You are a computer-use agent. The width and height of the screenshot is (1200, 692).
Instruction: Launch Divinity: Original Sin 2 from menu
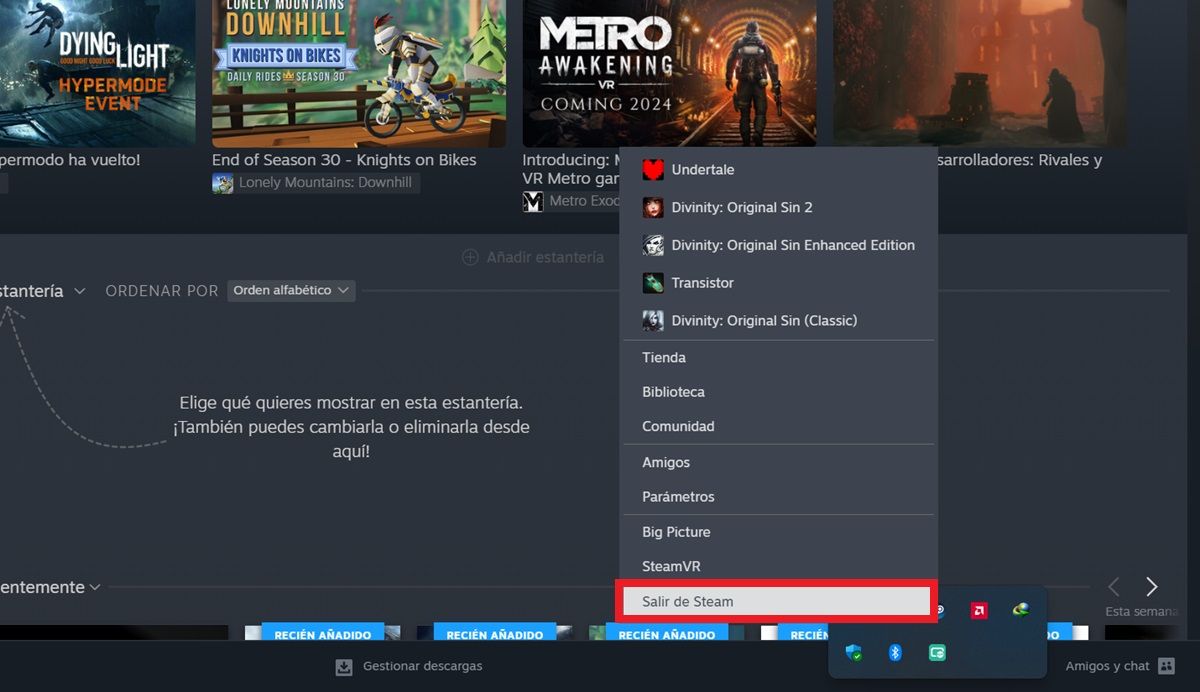[x=778, y=207]
